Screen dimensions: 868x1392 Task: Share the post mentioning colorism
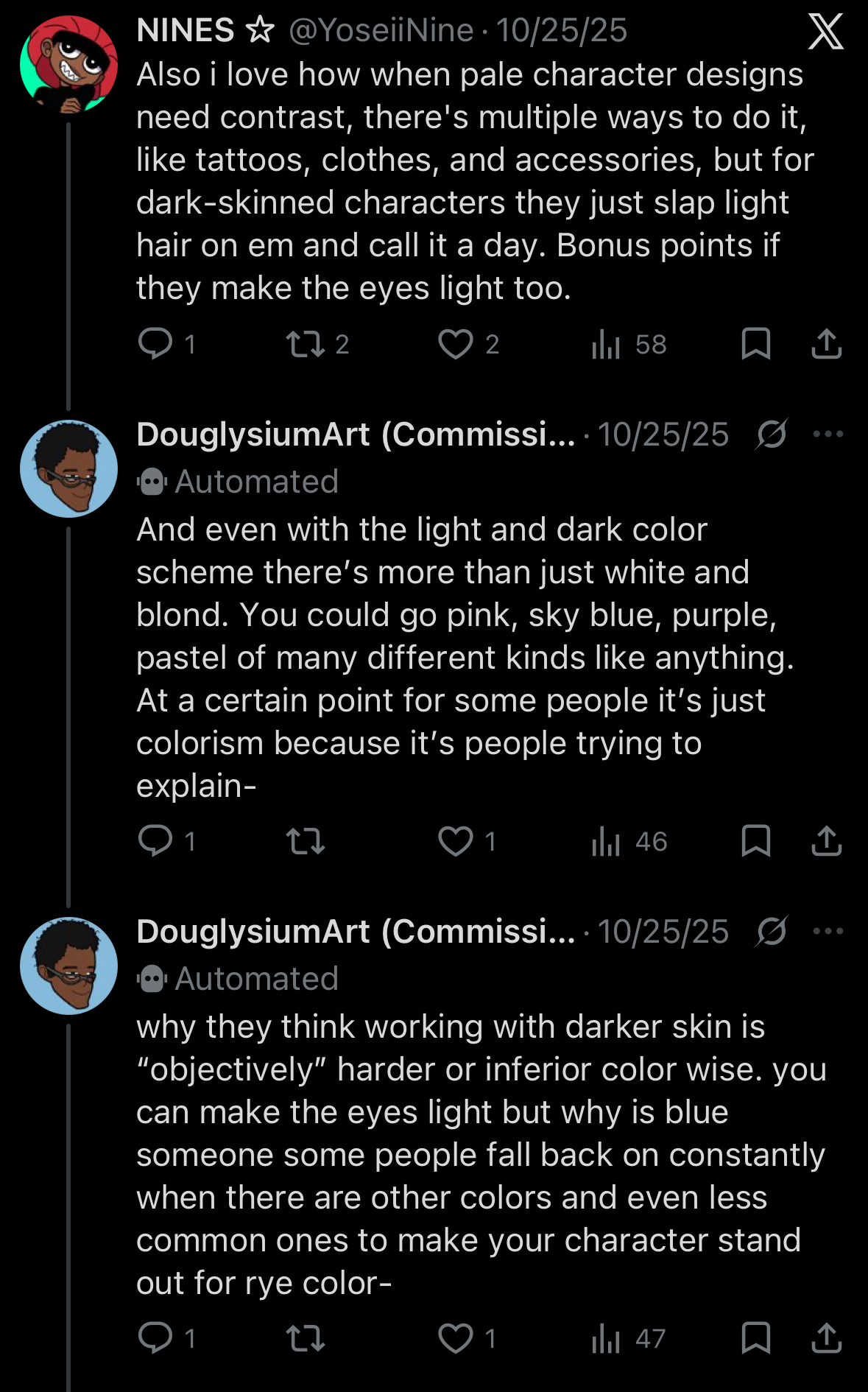(x=826, y=841)
